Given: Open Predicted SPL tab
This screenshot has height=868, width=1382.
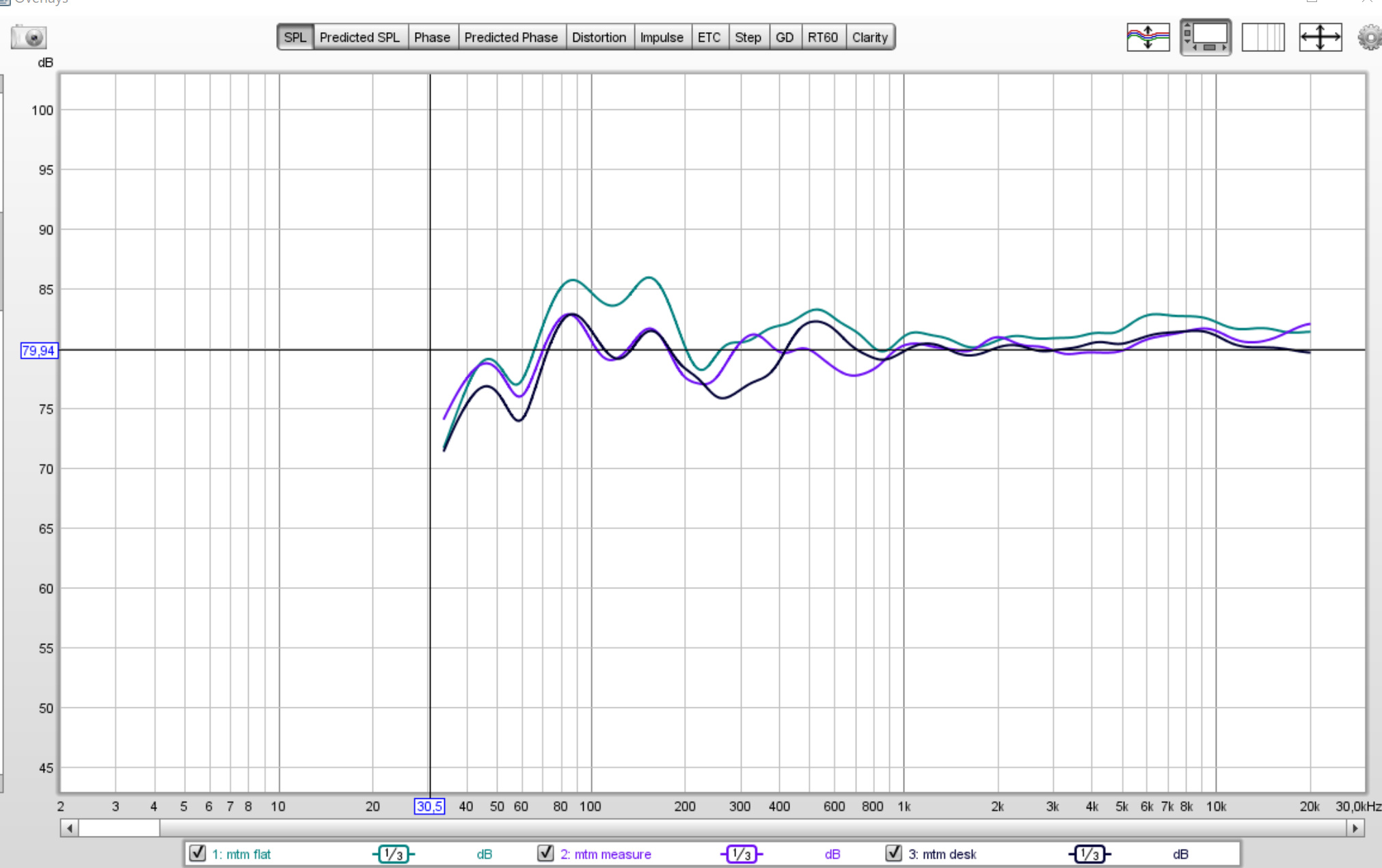Looking at the screenshot, I should [x=360, y=37].
